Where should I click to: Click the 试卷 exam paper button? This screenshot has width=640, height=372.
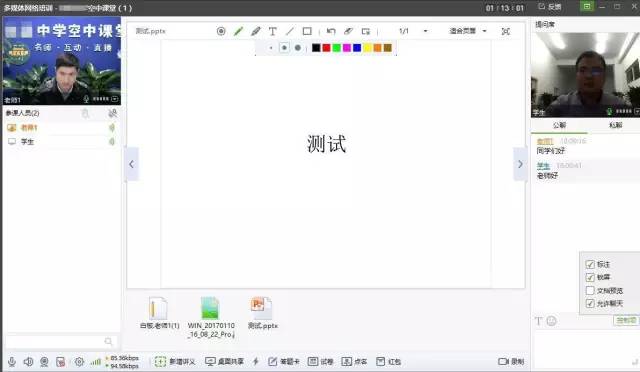coord(321,362)
